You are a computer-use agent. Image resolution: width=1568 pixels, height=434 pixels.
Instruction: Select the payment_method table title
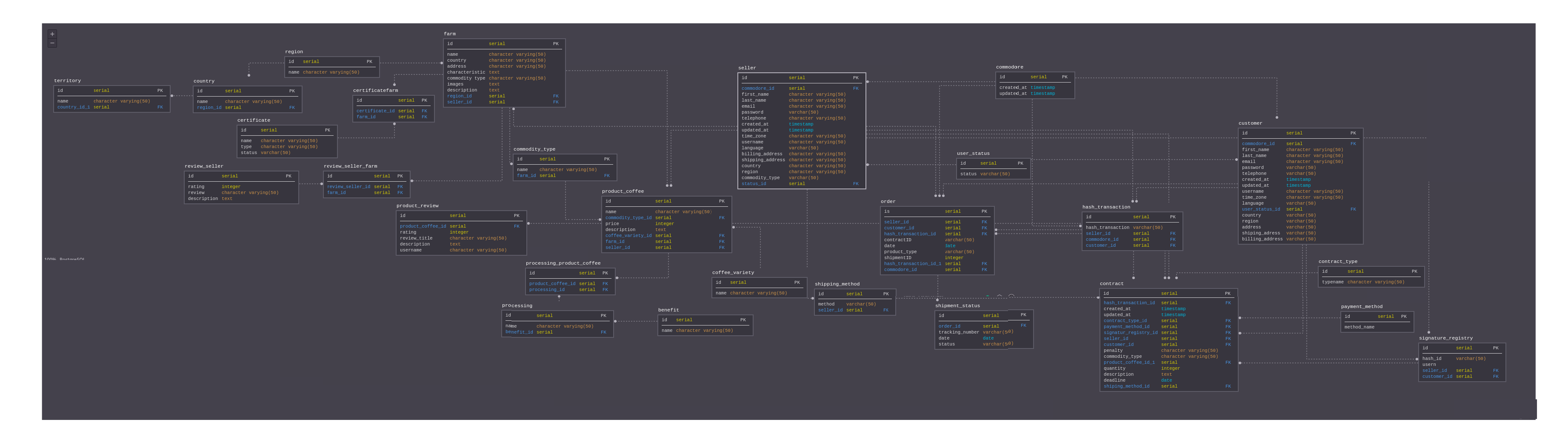tap(1362, 307)
